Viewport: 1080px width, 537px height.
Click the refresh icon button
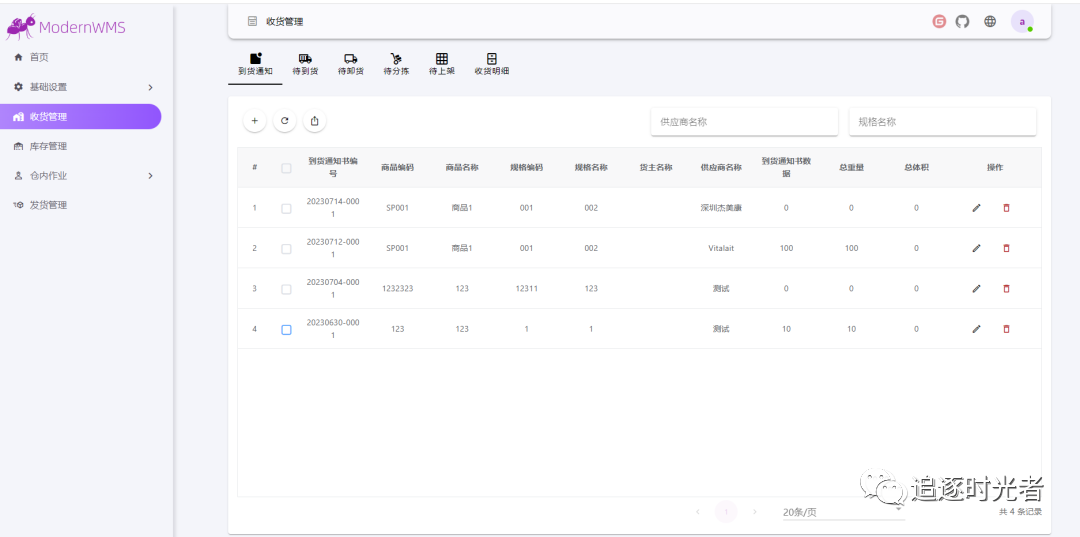(x=284, y=121)
